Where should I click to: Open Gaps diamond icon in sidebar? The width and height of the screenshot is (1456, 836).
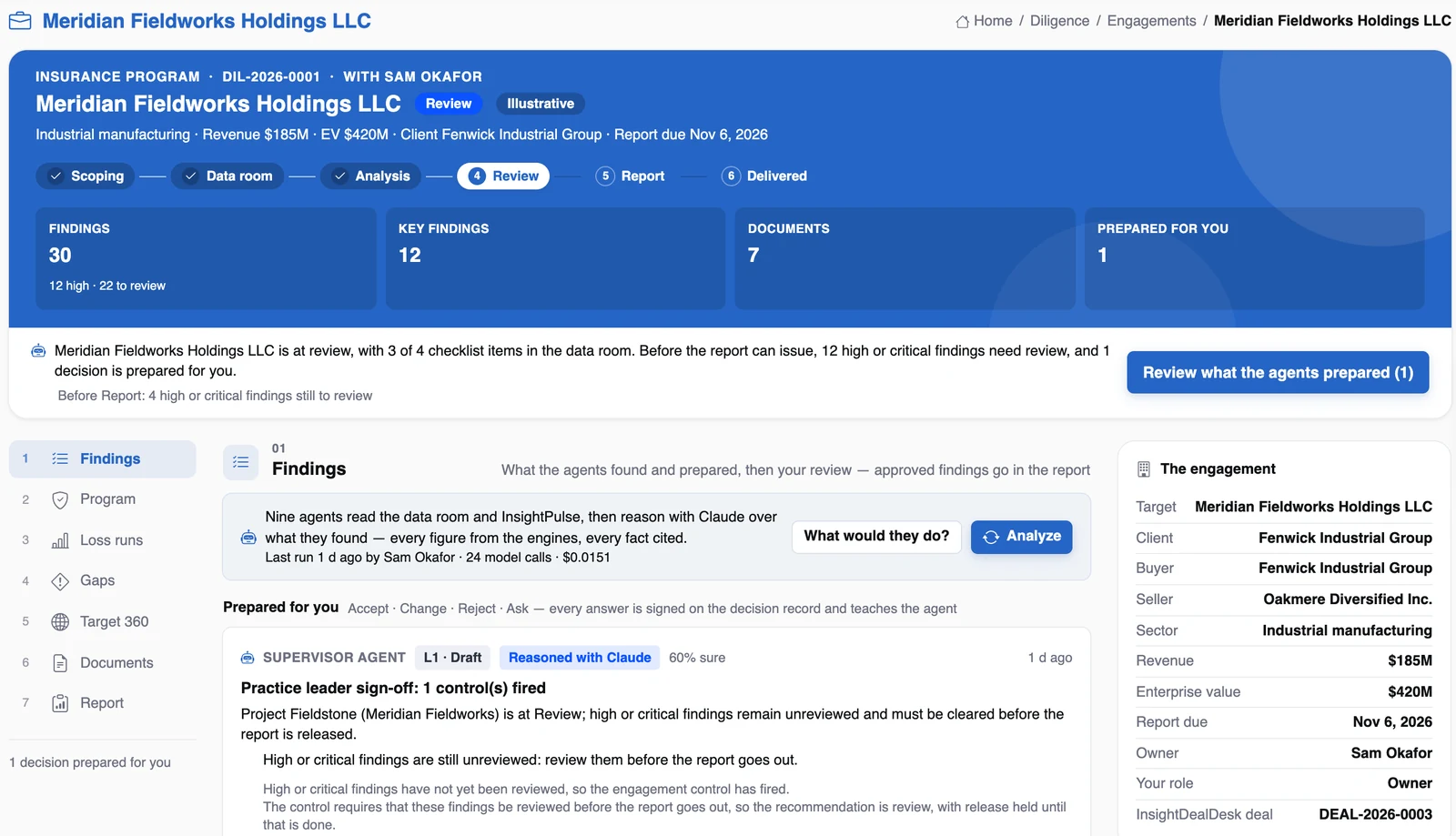click(x=60, y=580)
